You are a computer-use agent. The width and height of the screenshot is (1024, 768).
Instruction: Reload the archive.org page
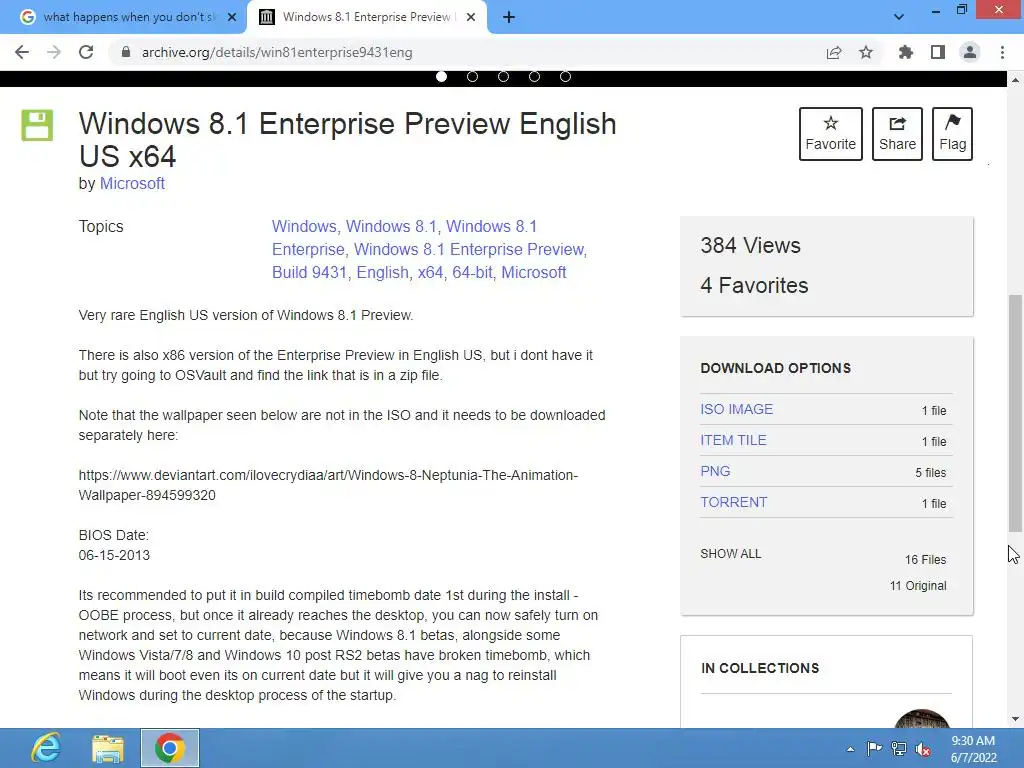86,52
